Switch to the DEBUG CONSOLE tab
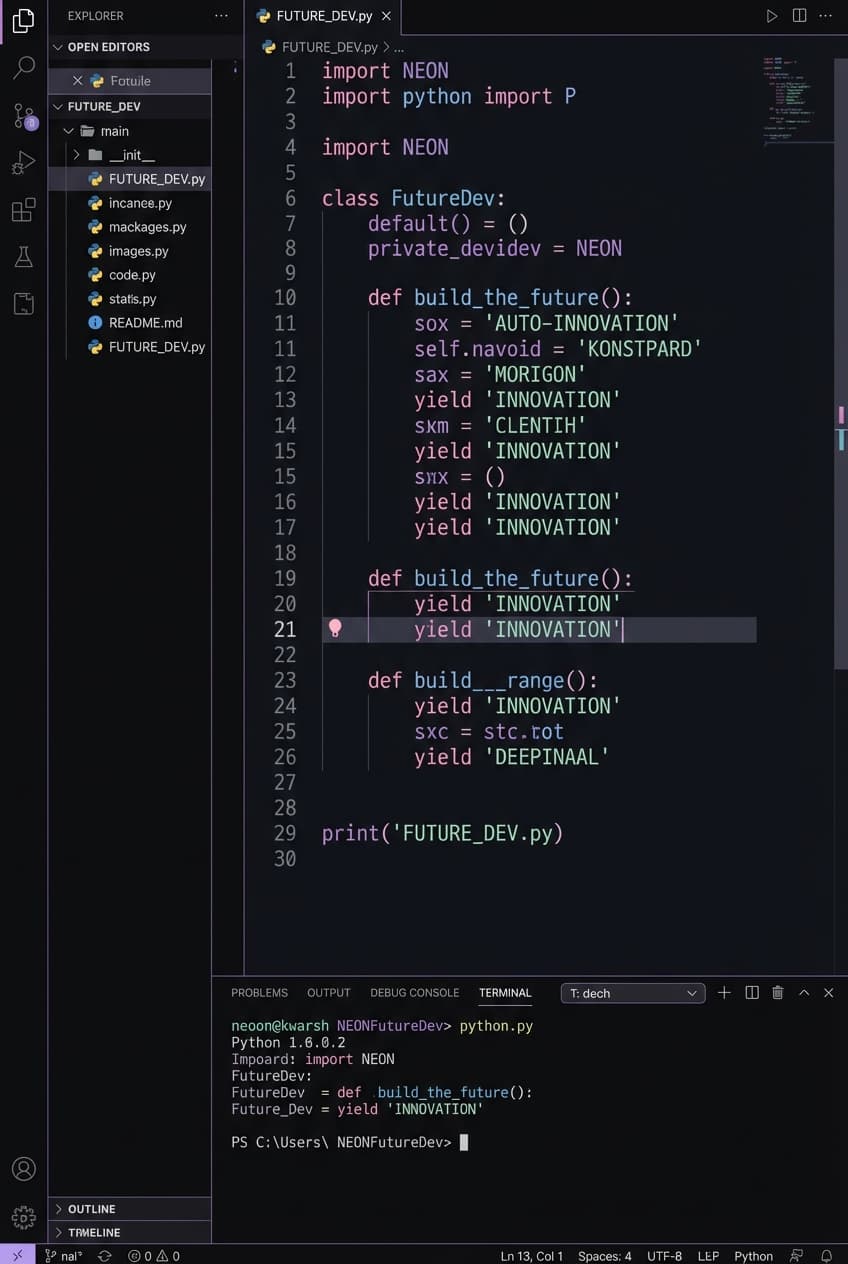This screenshot has height=1264, width=848. pyautogui.click(x=414, y=993)
